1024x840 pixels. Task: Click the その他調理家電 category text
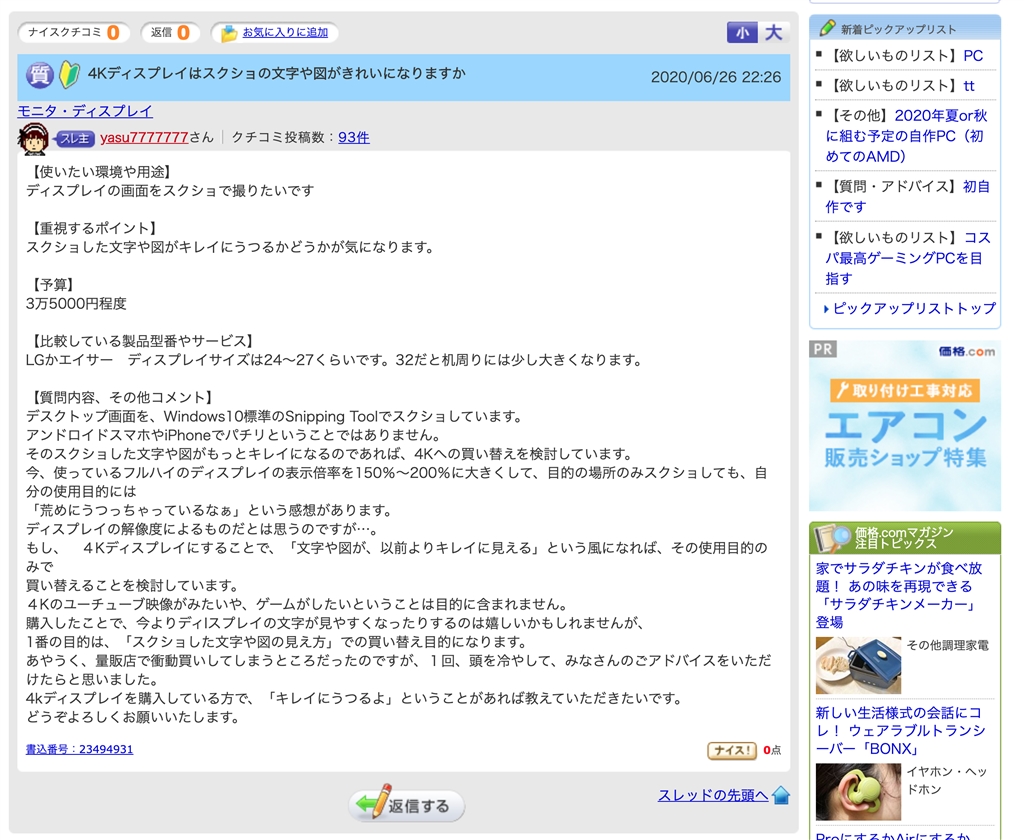tap(948, 645)
